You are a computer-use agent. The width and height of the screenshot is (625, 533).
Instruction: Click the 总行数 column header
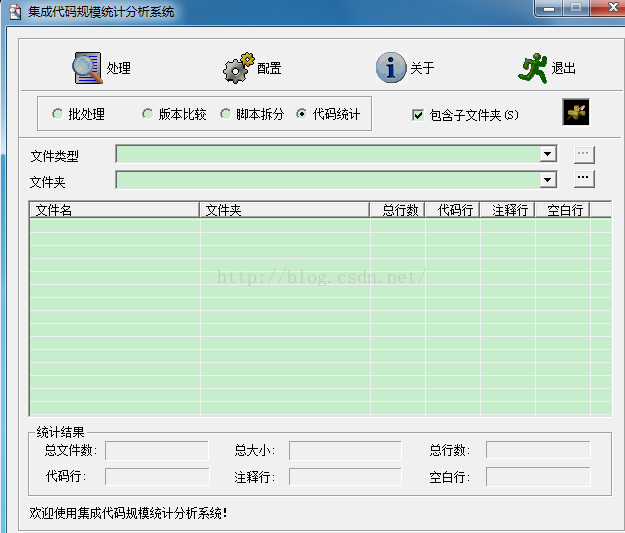click(x=397, y=210)
